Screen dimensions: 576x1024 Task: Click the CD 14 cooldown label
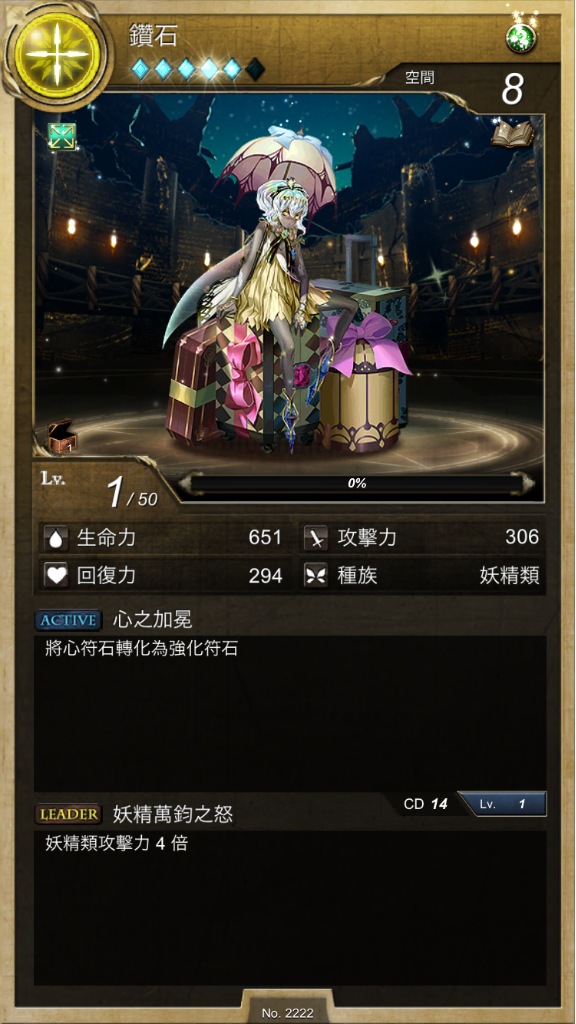(x=425, y=804)
